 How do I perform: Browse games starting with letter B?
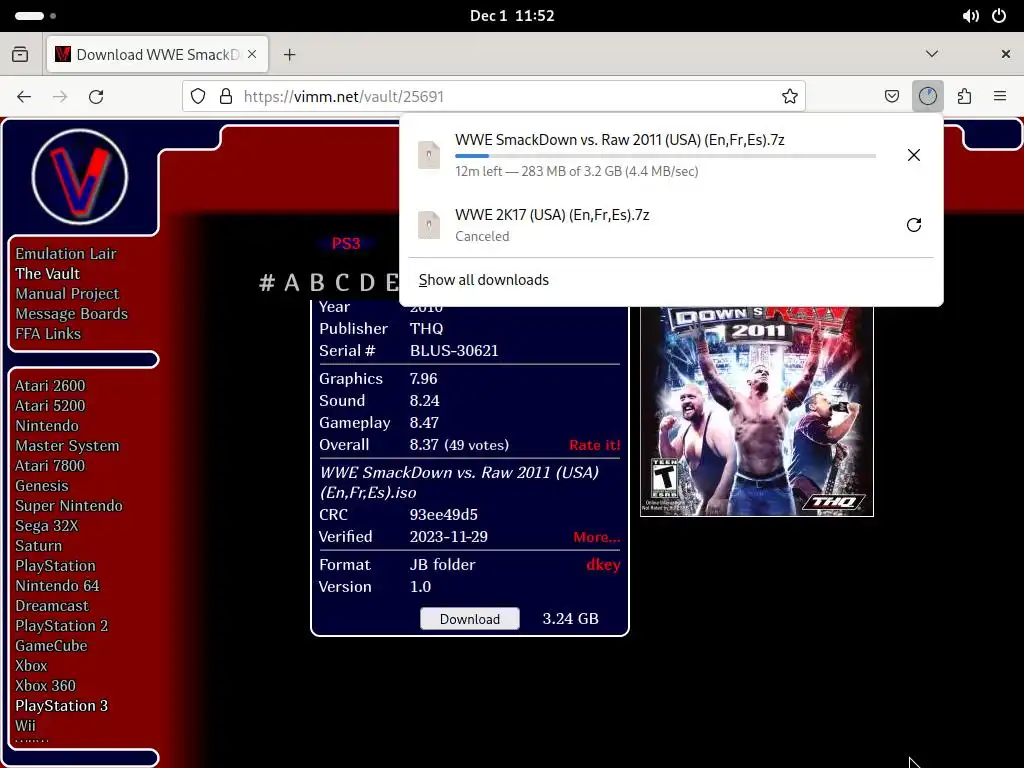(317, 283)
